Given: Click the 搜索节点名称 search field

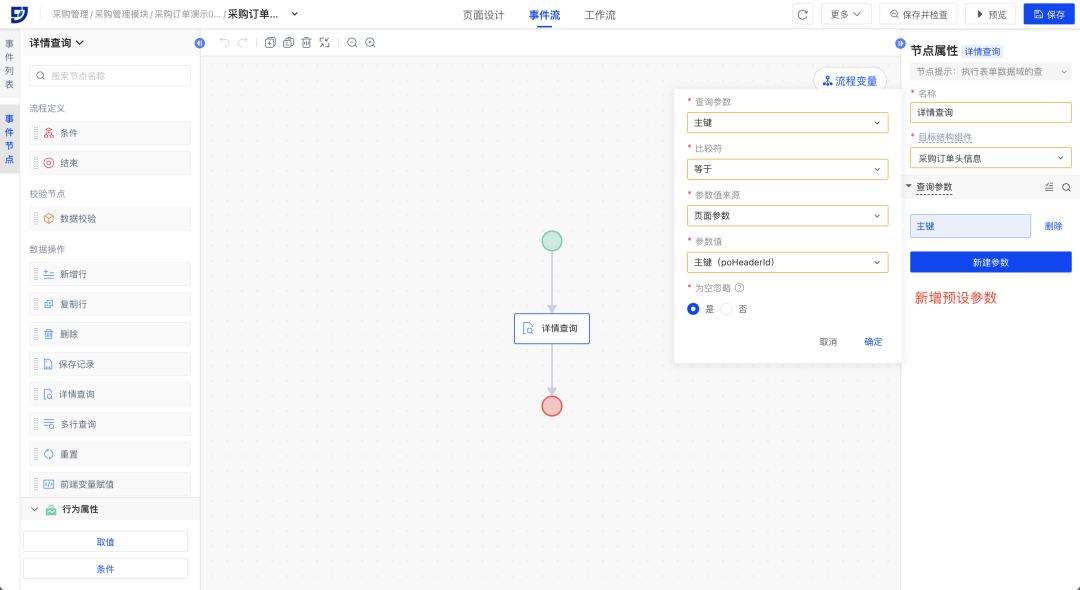Looking at the screenshot, I should point(110,75).
